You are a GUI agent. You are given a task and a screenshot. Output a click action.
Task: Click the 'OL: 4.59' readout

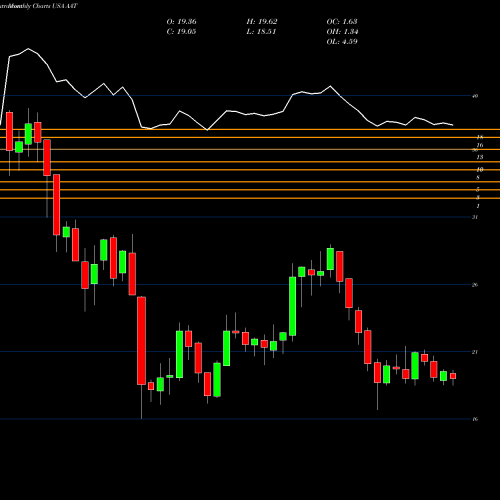pos(342,42)
